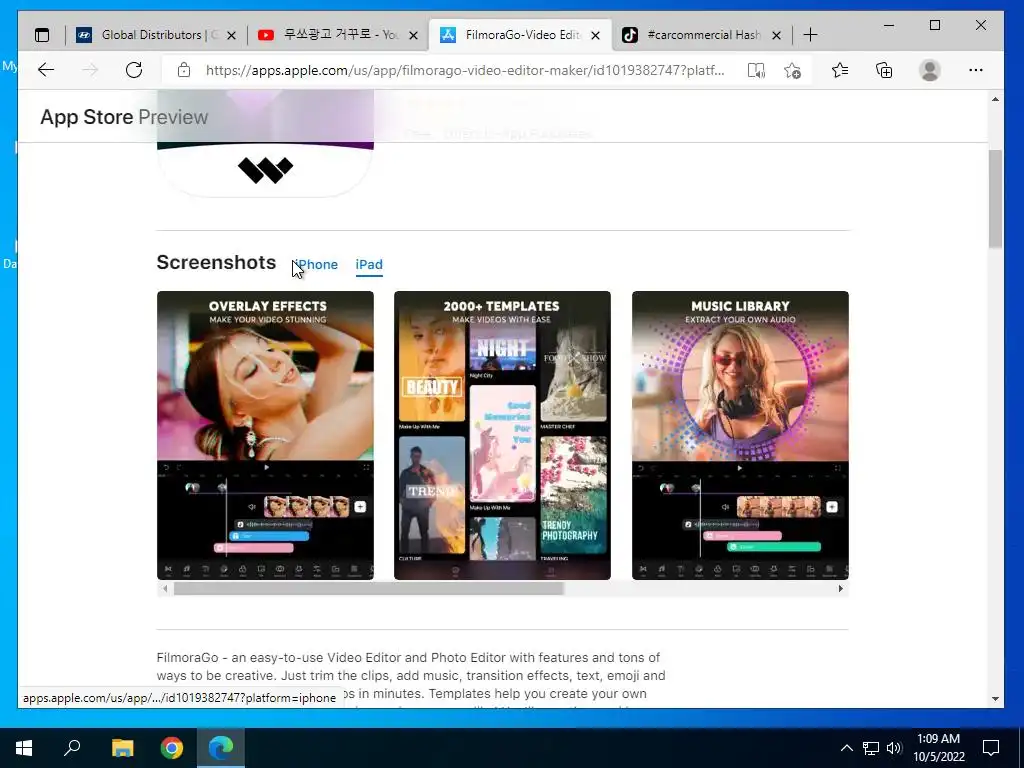This screenshot has width=1024, height=768.
Task: Close the Global Distributors tab
Action: (231, 35)
